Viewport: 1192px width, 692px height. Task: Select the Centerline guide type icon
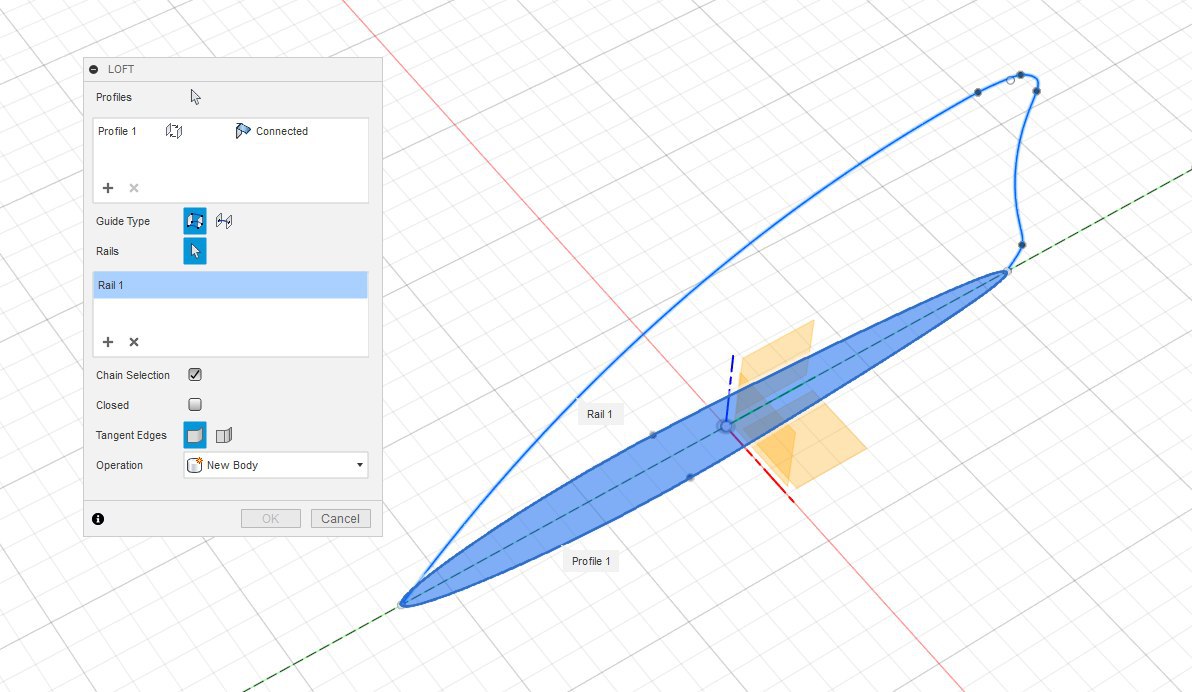pyautogui.click(x=224, y=221)
